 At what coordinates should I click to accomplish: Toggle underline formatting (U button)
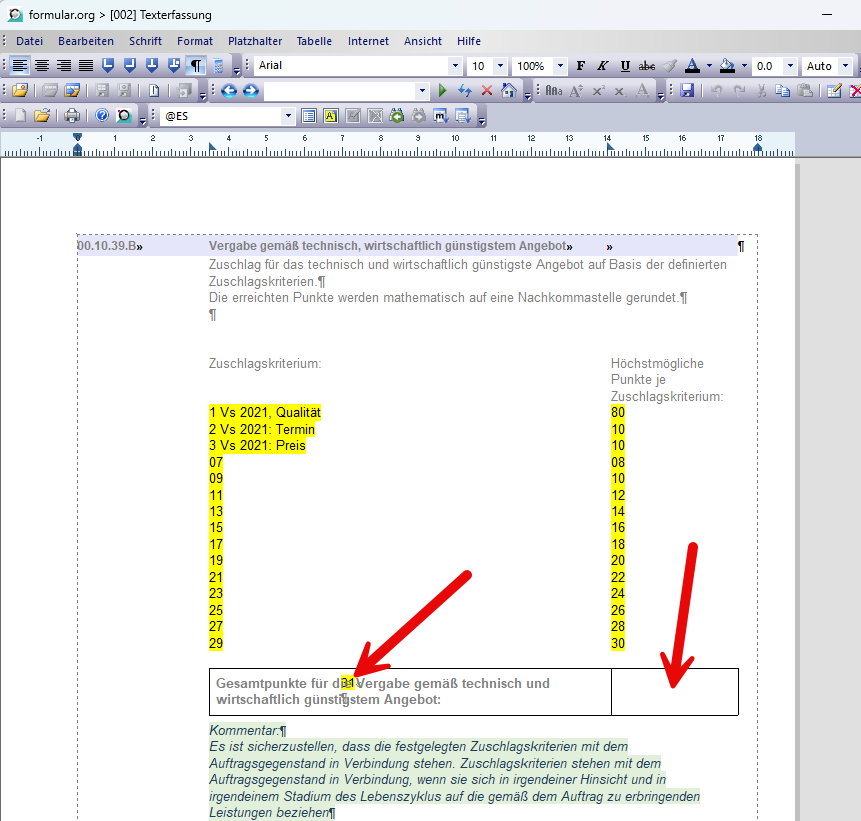click(625, 66)
